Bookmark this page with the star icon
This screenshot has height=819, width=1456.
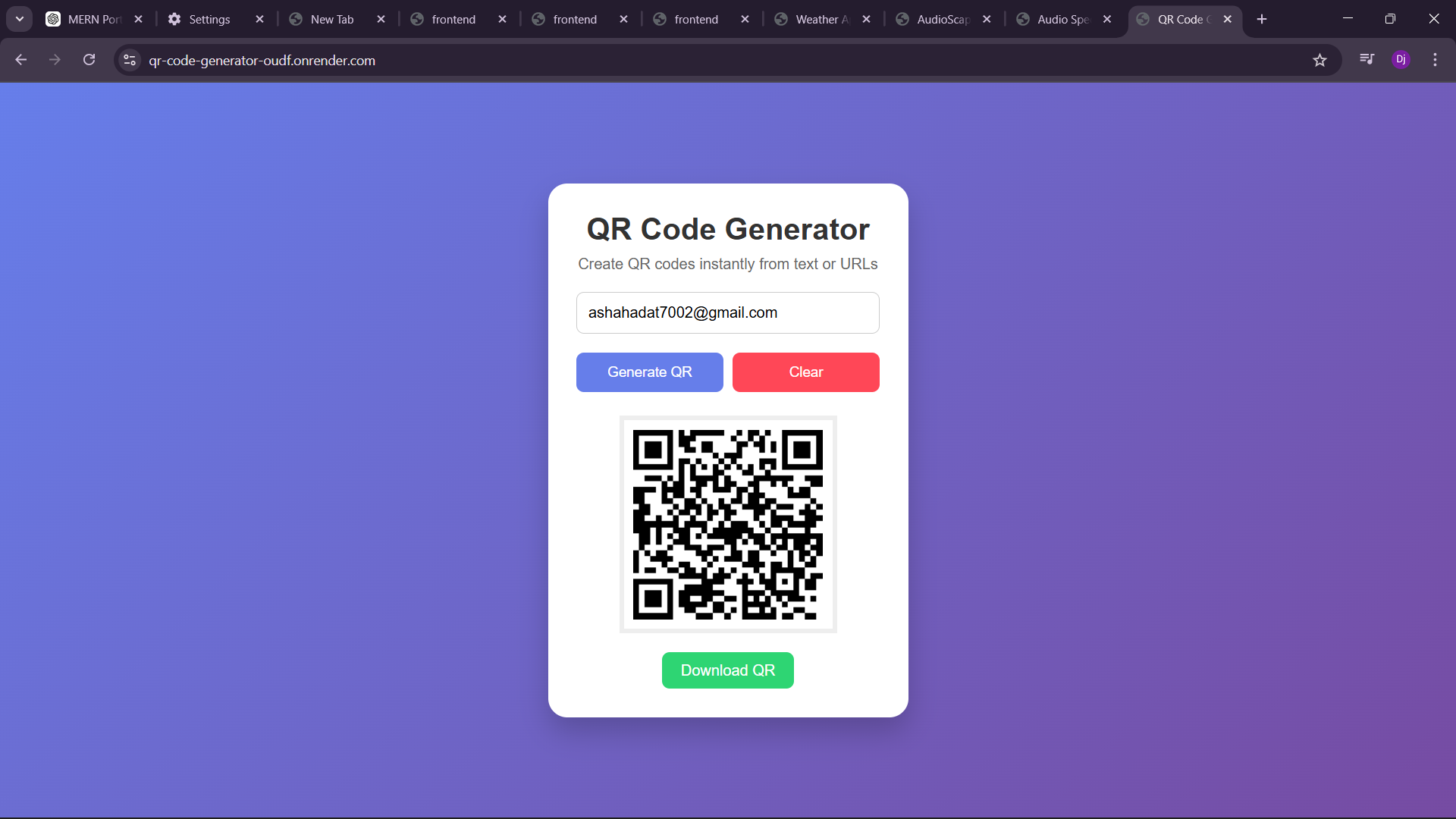(x=1319, y=60)
